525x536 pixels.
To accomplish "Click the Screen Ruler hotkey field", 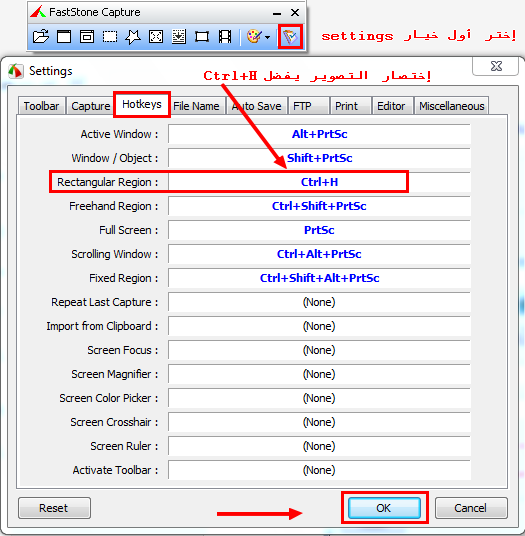I will pyautogui.click(x=319, y=446).
